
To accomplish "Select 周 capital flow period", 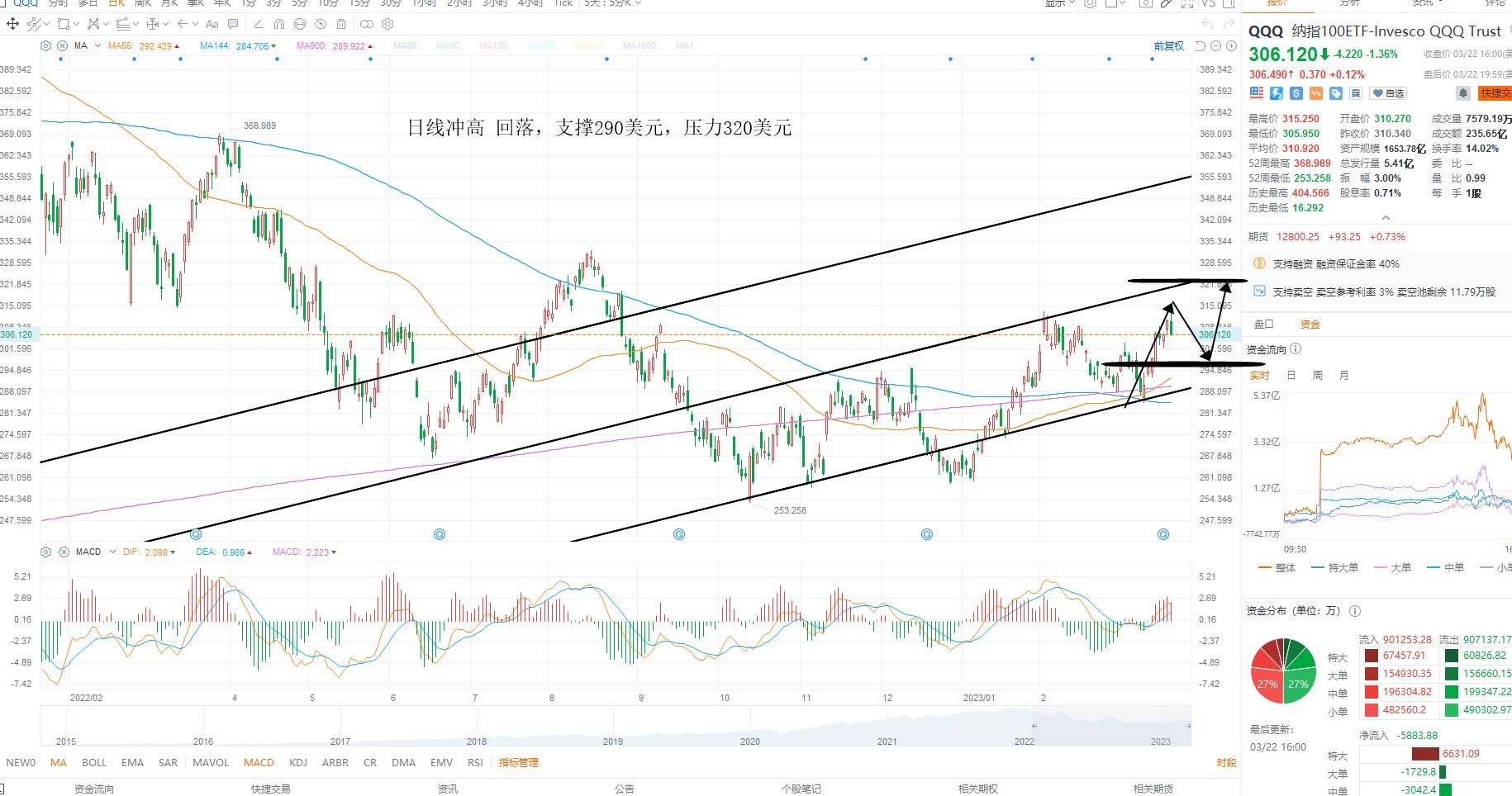I will click(1318, 376).
